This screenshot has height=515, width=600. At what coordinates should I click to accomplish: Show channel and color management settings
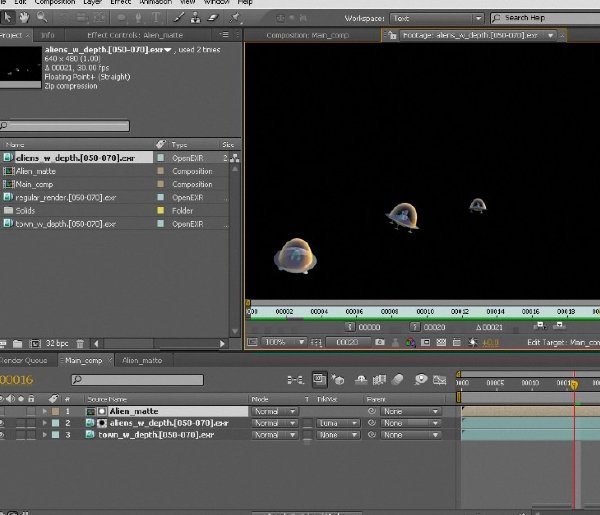(410, 342)
